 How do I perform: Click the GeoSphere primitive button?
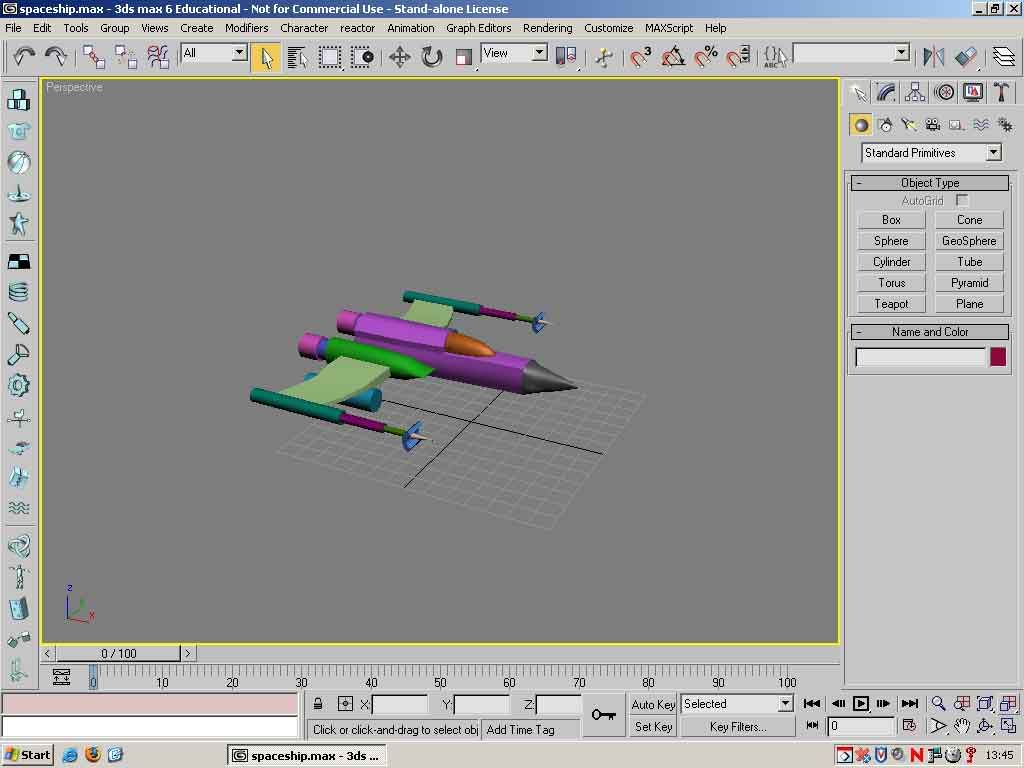coord(969,241)
